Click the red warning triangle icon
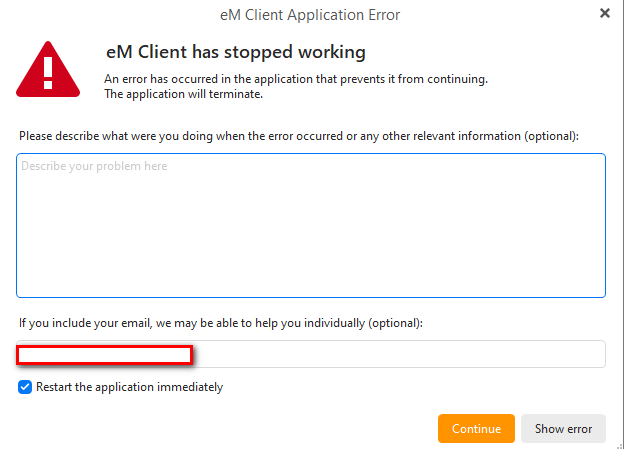Viewport: 624px width, 449px height. click(x=48, y=69)
